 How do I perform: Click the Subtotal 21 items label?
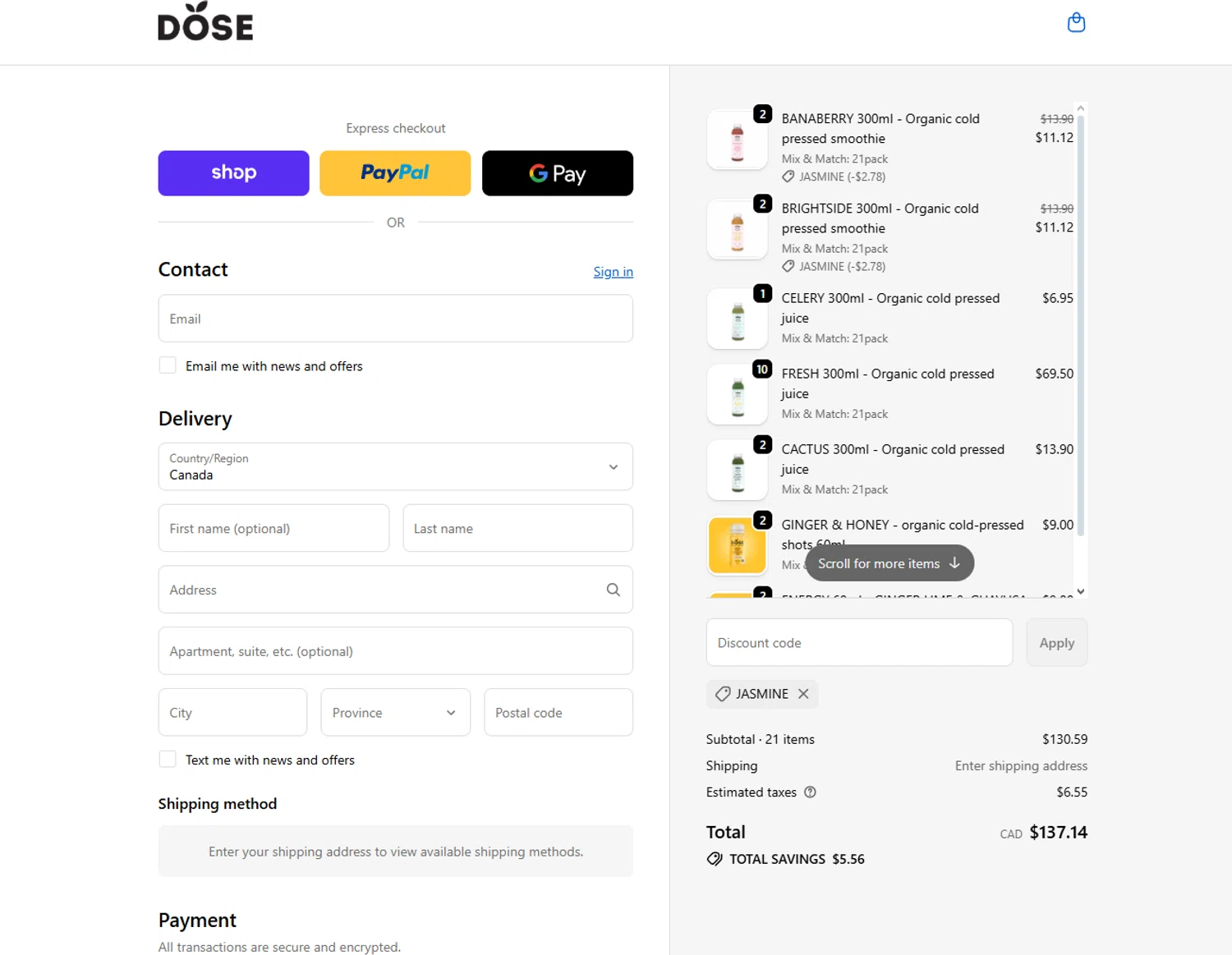coord(761,739)
